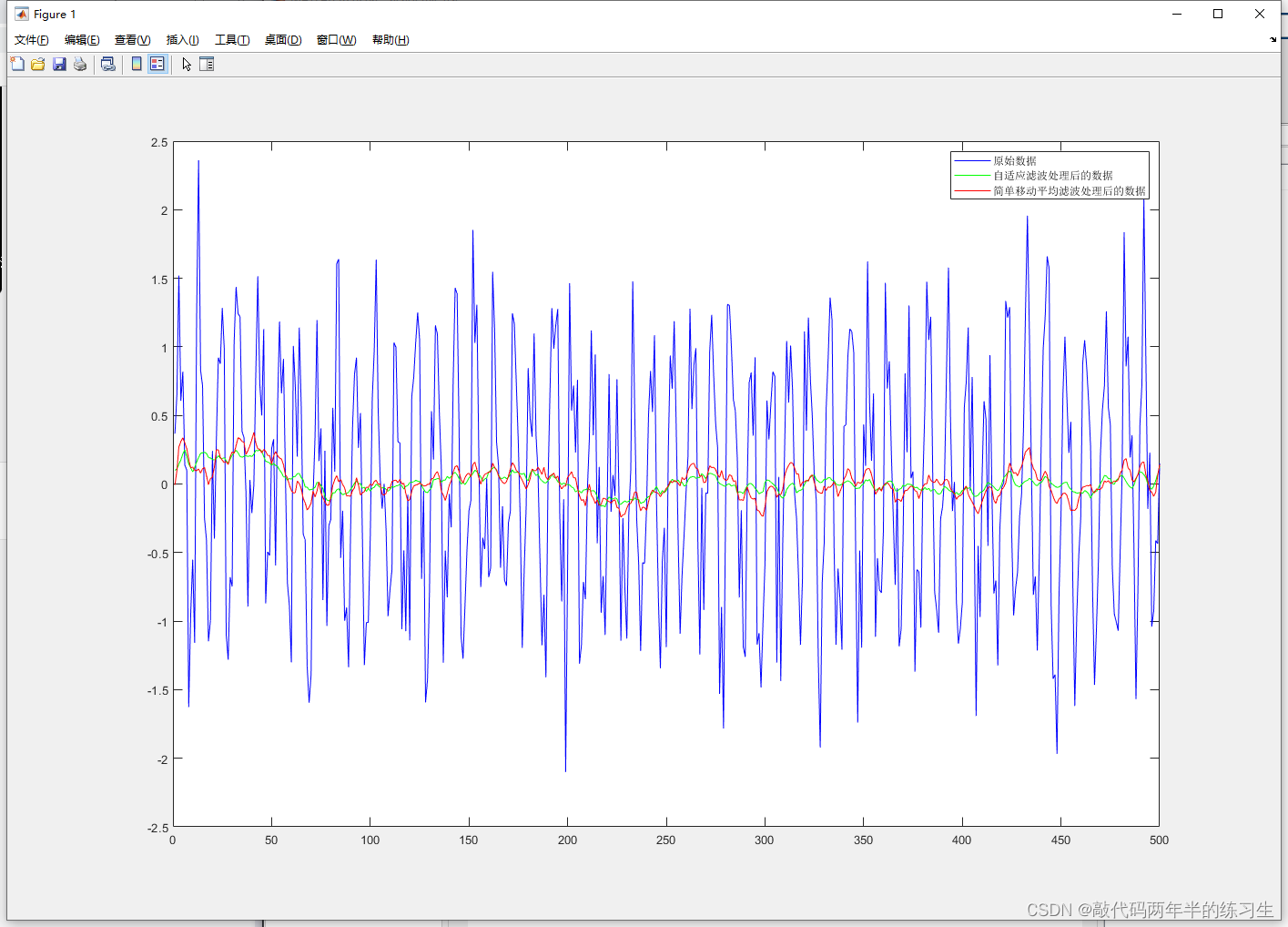
Task: Open the 插入(I) menu
Action: (x=182, y=40)
